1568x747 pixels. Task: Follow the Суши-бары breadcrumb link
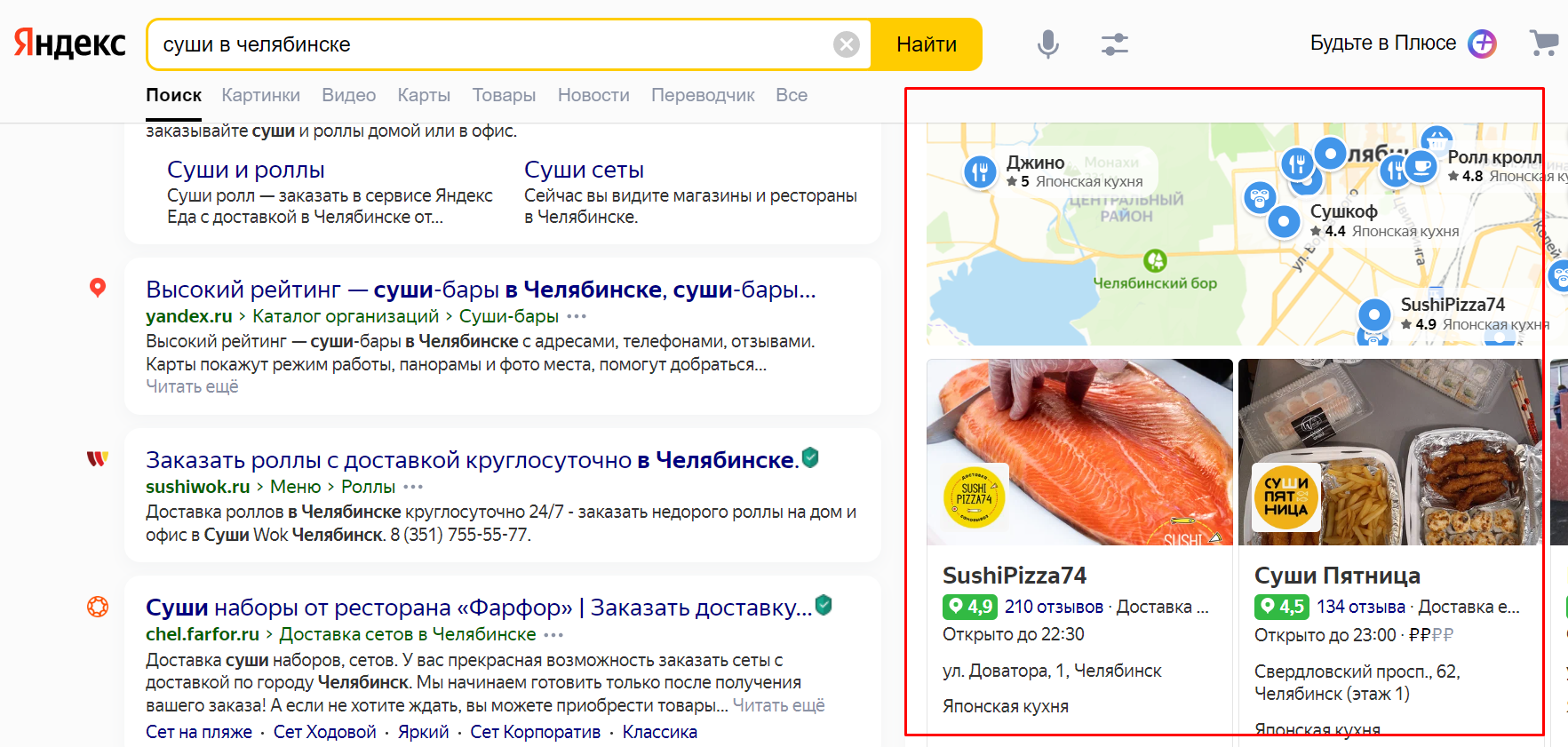click(x=509, y=316)
